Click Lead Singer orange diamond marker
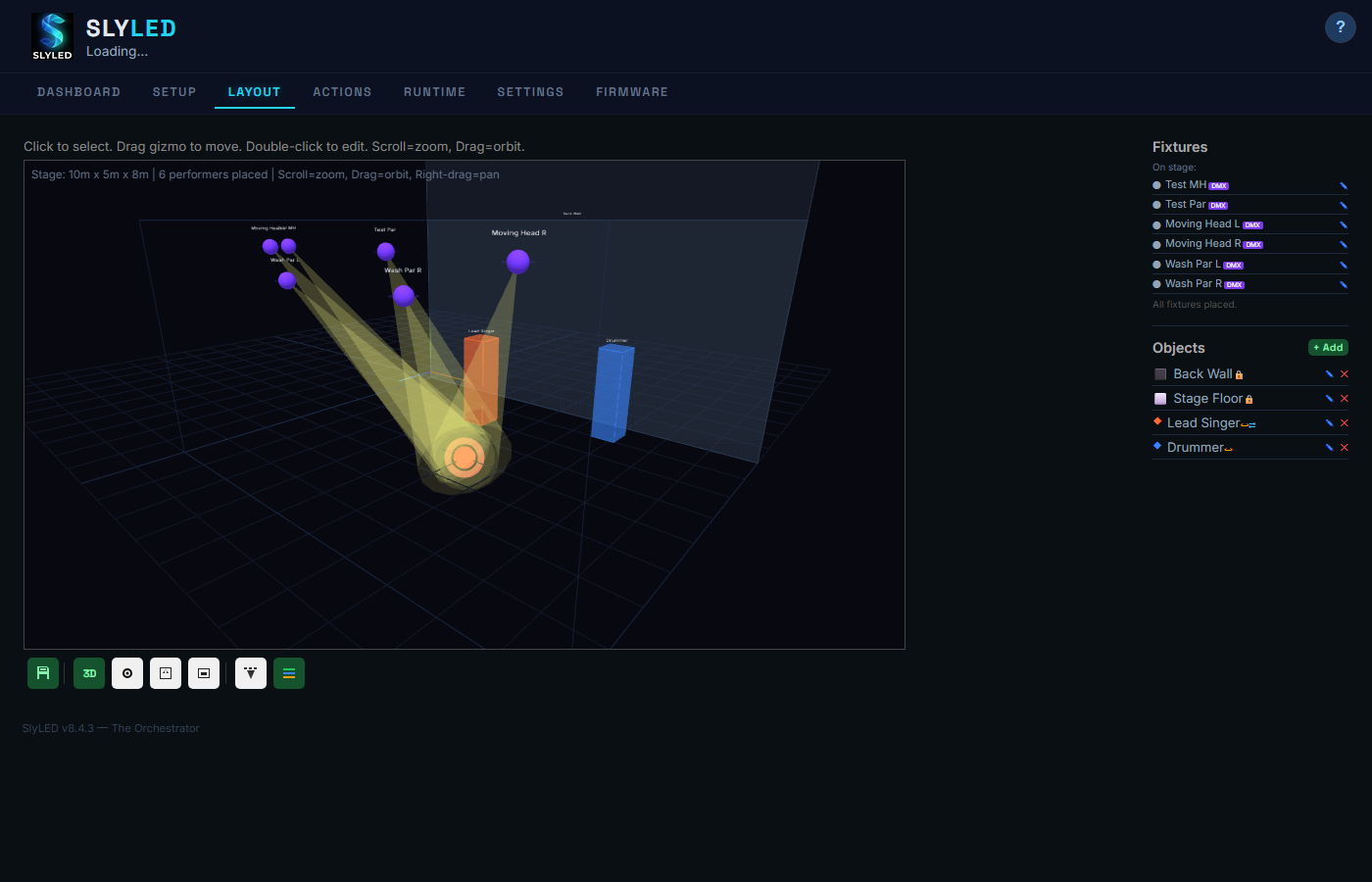 (x=1157, y=421)
